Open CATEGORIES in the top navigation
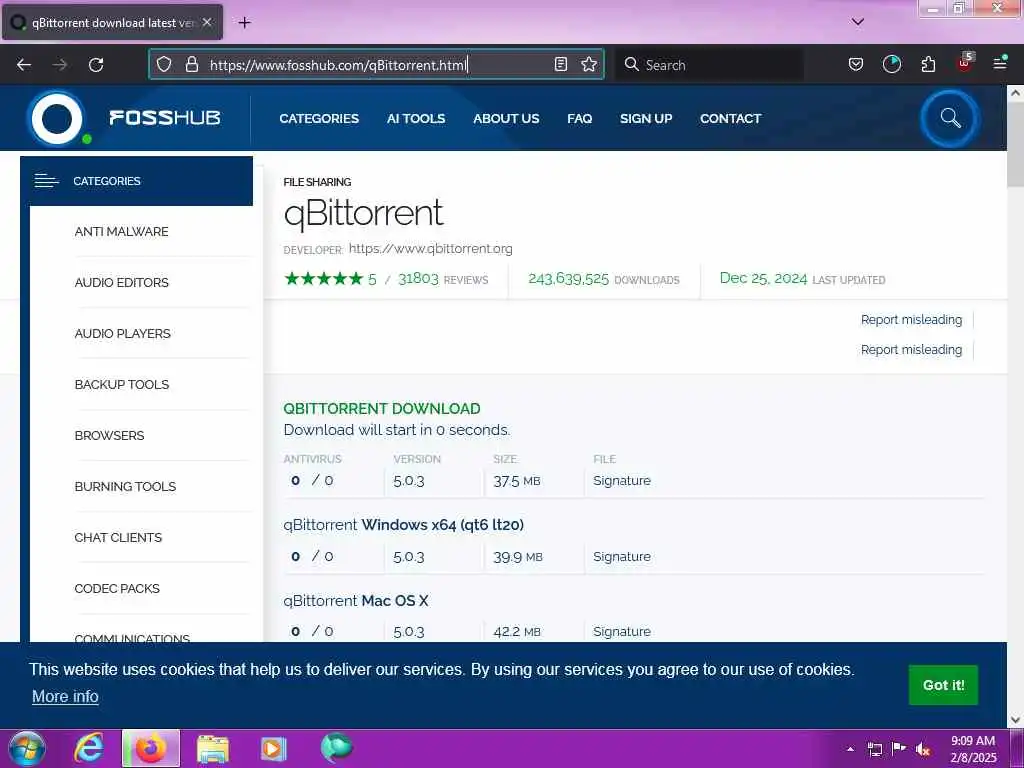 [319, 118]
